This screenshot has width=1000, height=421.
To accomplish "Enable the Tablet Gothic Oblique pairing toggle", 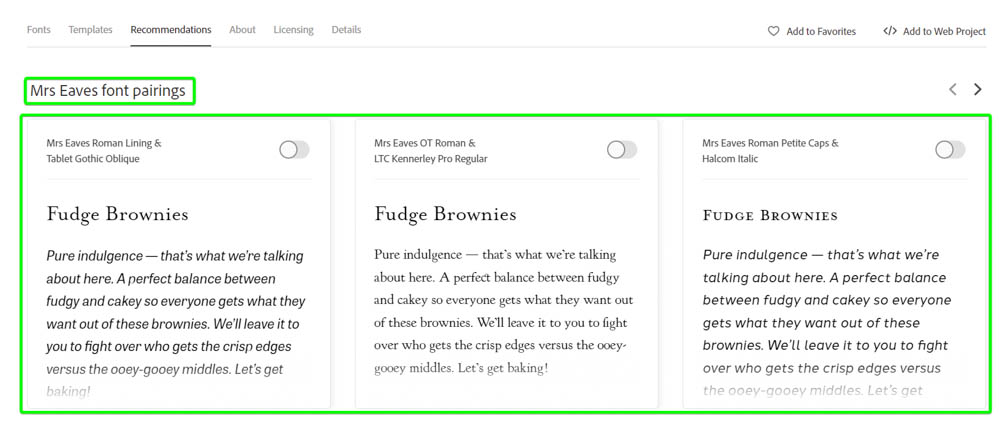I will (294, 150).
